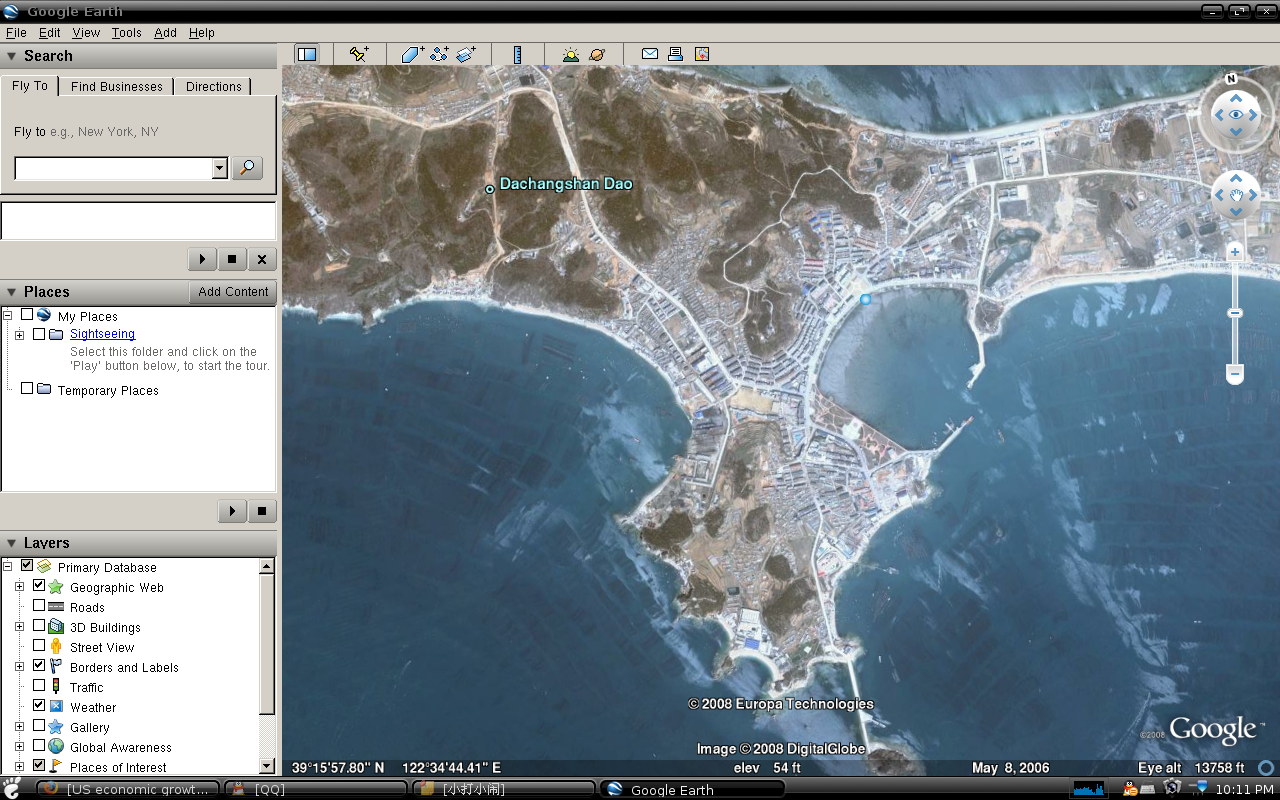Viewport: 1280px width, 800px height.
Task: Open the ruler measurement tool
Action: [517, 54]
